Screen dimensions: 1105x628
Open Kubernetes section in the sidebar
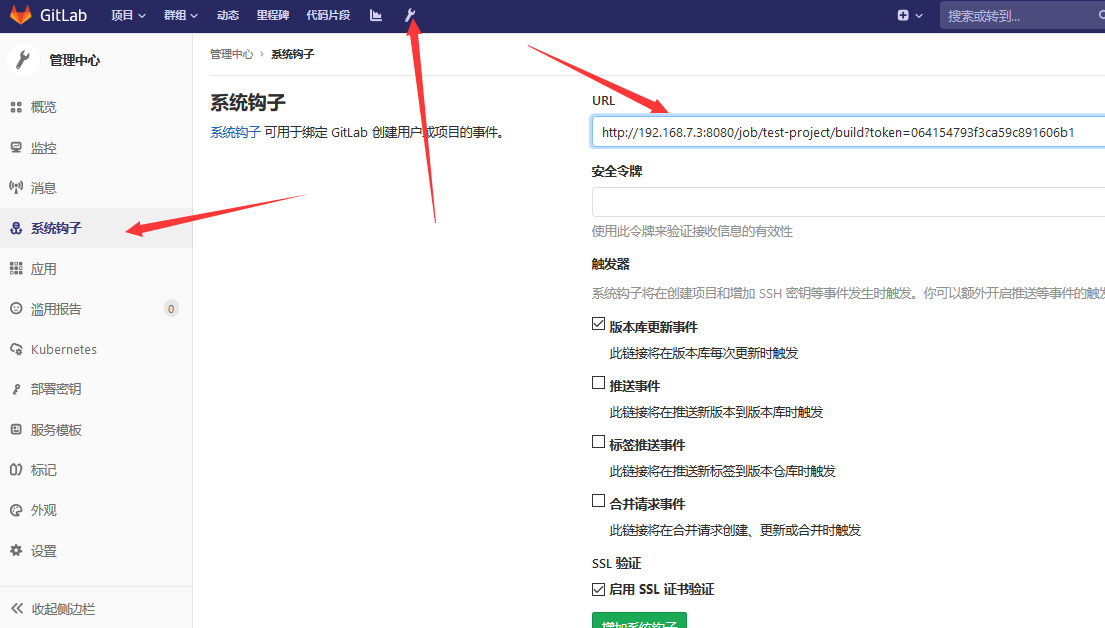(63, 350)
